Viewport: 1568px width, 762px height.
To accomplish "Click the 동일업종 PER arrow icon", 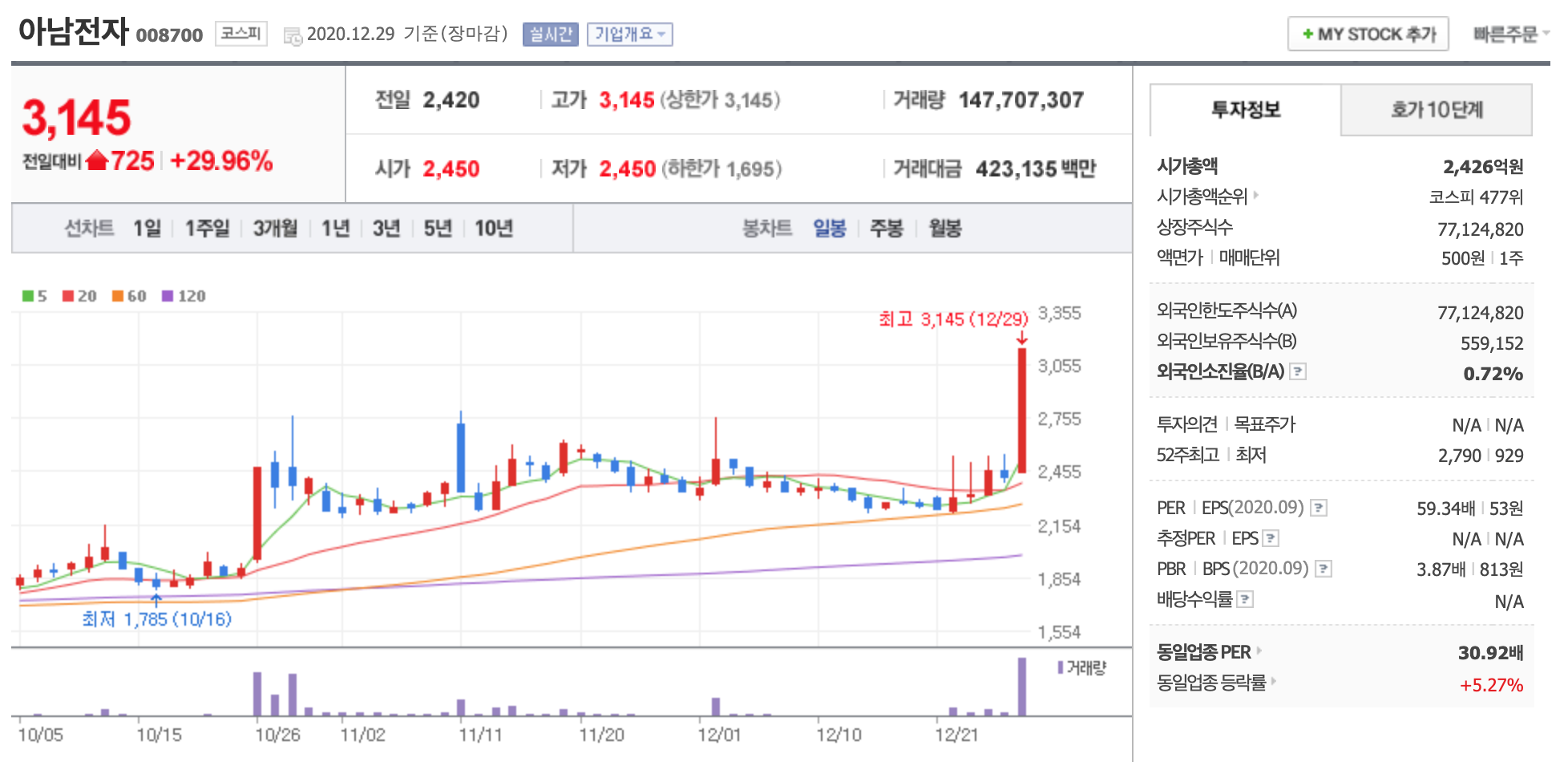I will (x=1259, y=651).
